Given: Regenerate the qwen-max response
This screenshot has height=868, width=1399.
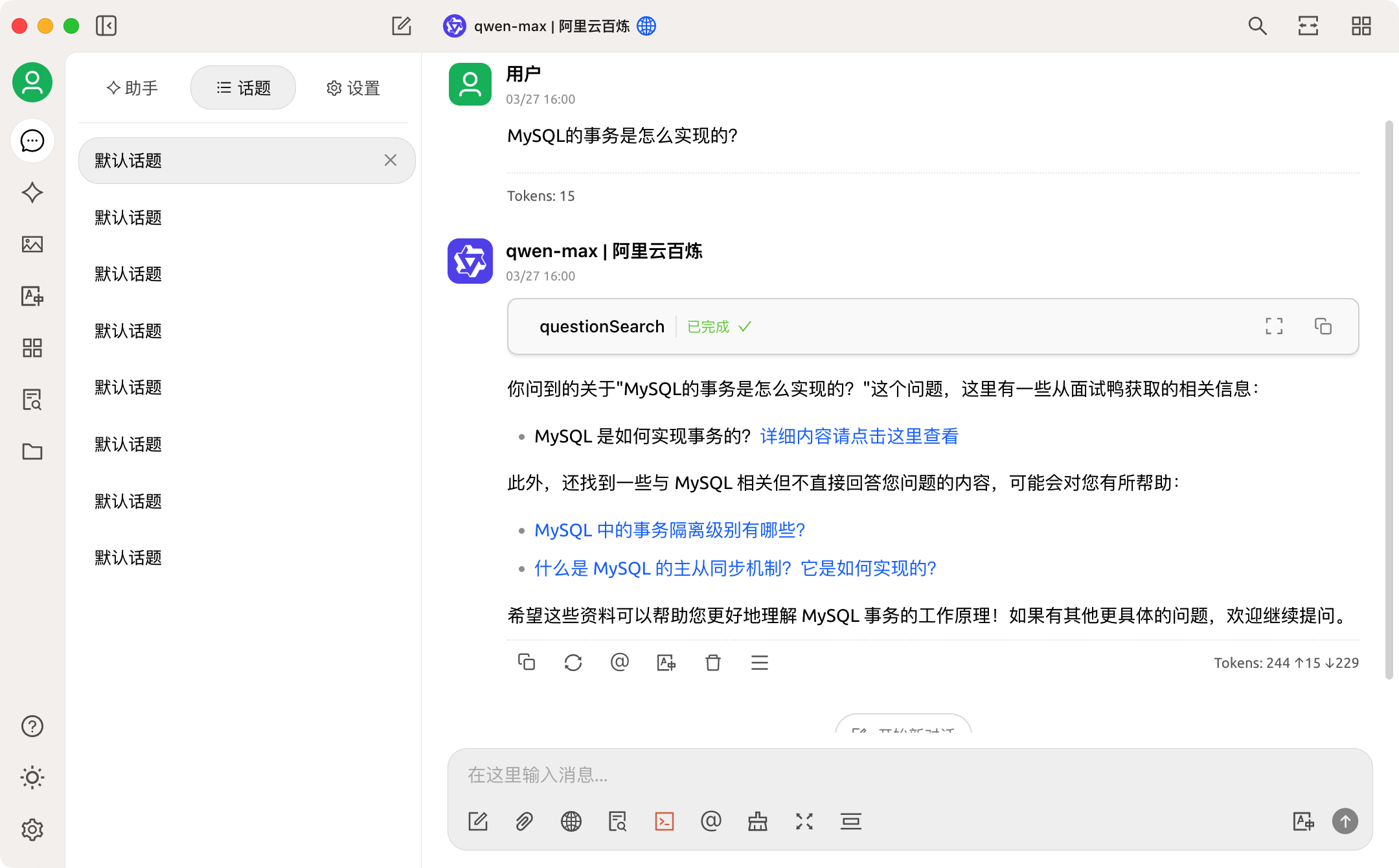Looking at the screenshot, I should coord(573,663).
